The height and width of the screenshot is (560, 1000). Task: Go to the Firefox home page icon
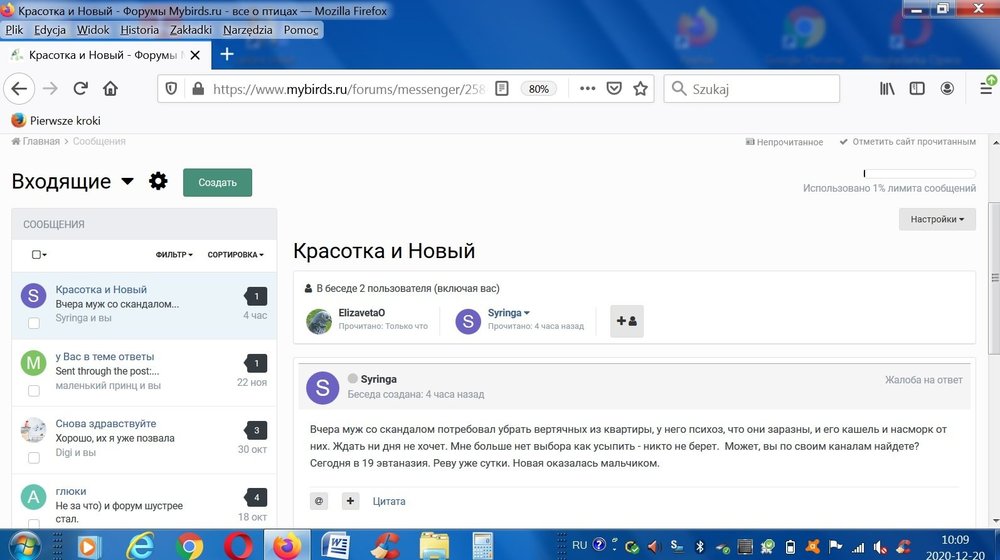(x=111, y=89)
